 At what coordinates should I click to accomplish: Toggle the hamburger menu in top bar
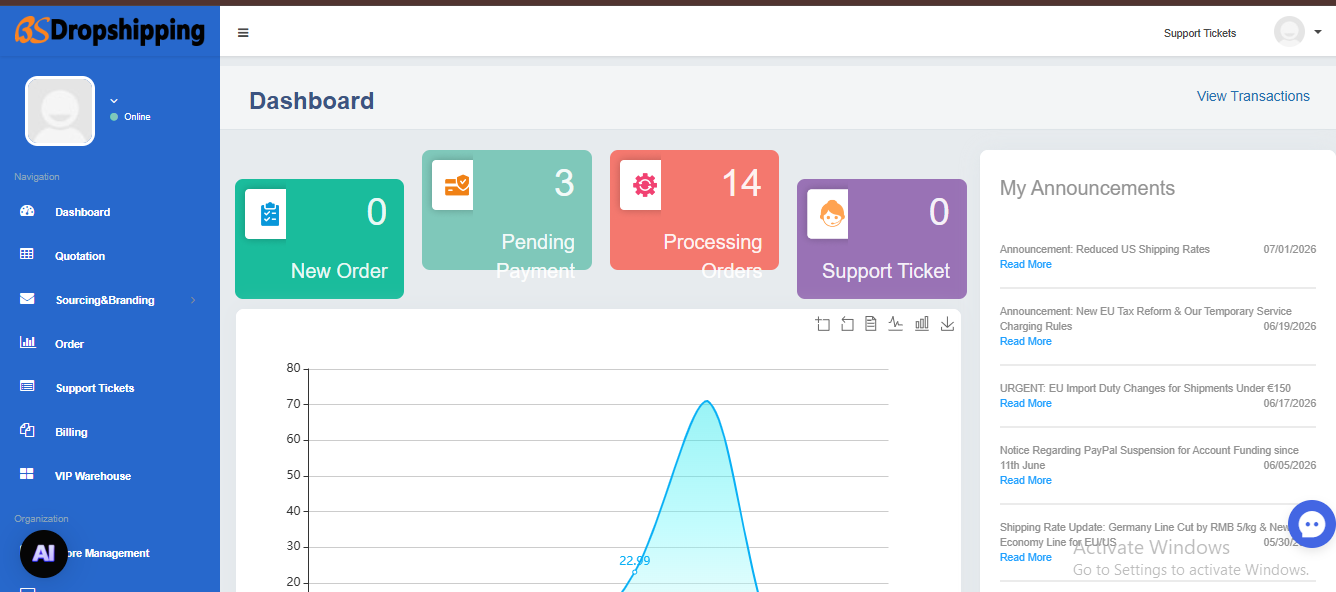click(x=243, y=33)
